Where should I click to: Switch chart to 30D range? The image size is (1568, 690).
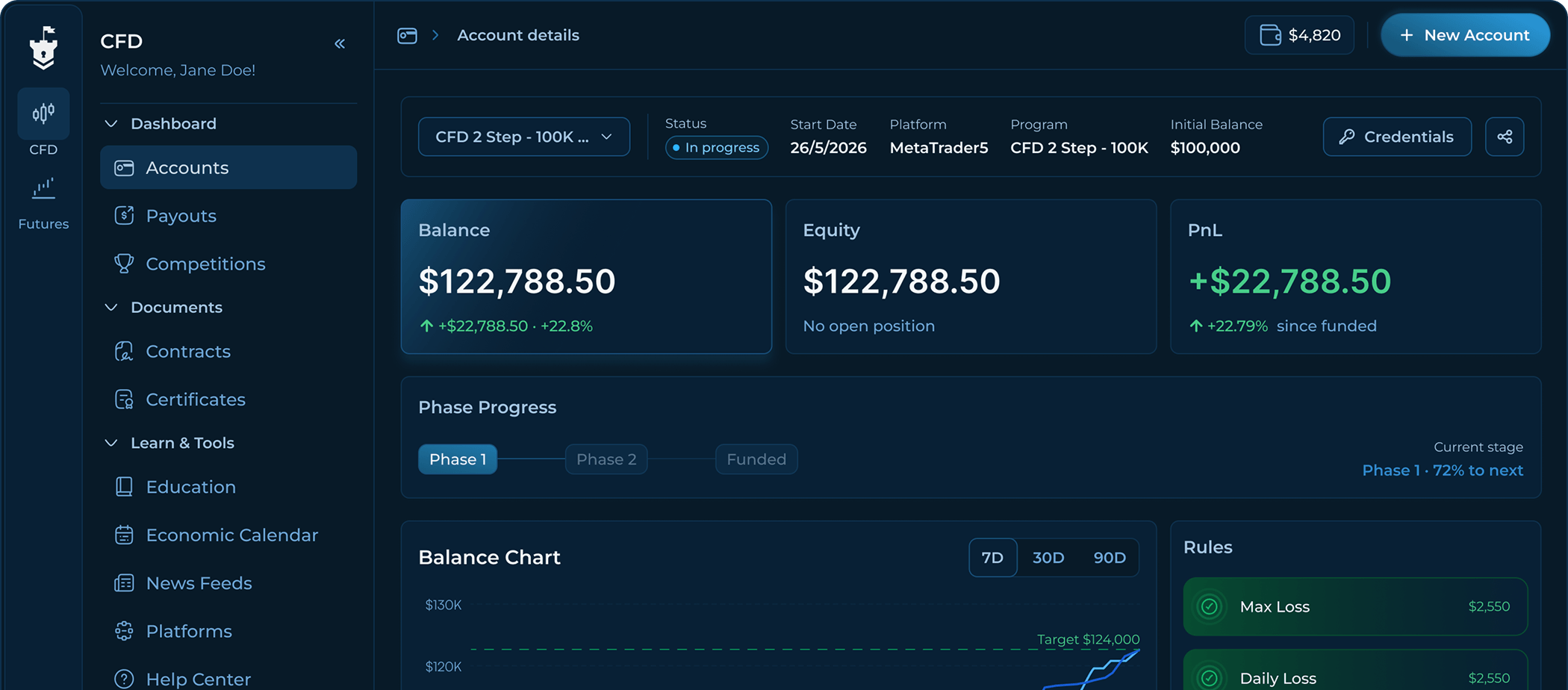click(x=1048, y=558)
